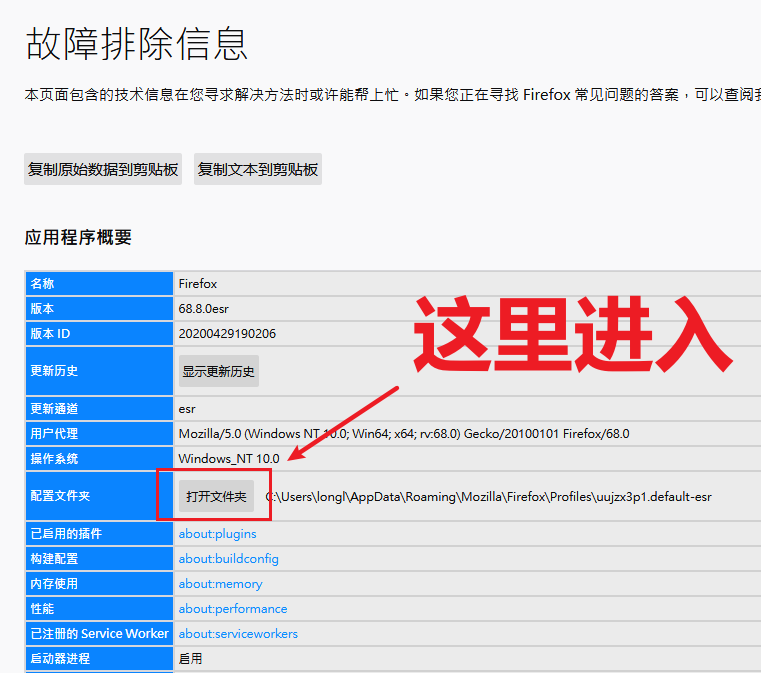
Task: Open the about:plugins link
Action: (217, 534)
